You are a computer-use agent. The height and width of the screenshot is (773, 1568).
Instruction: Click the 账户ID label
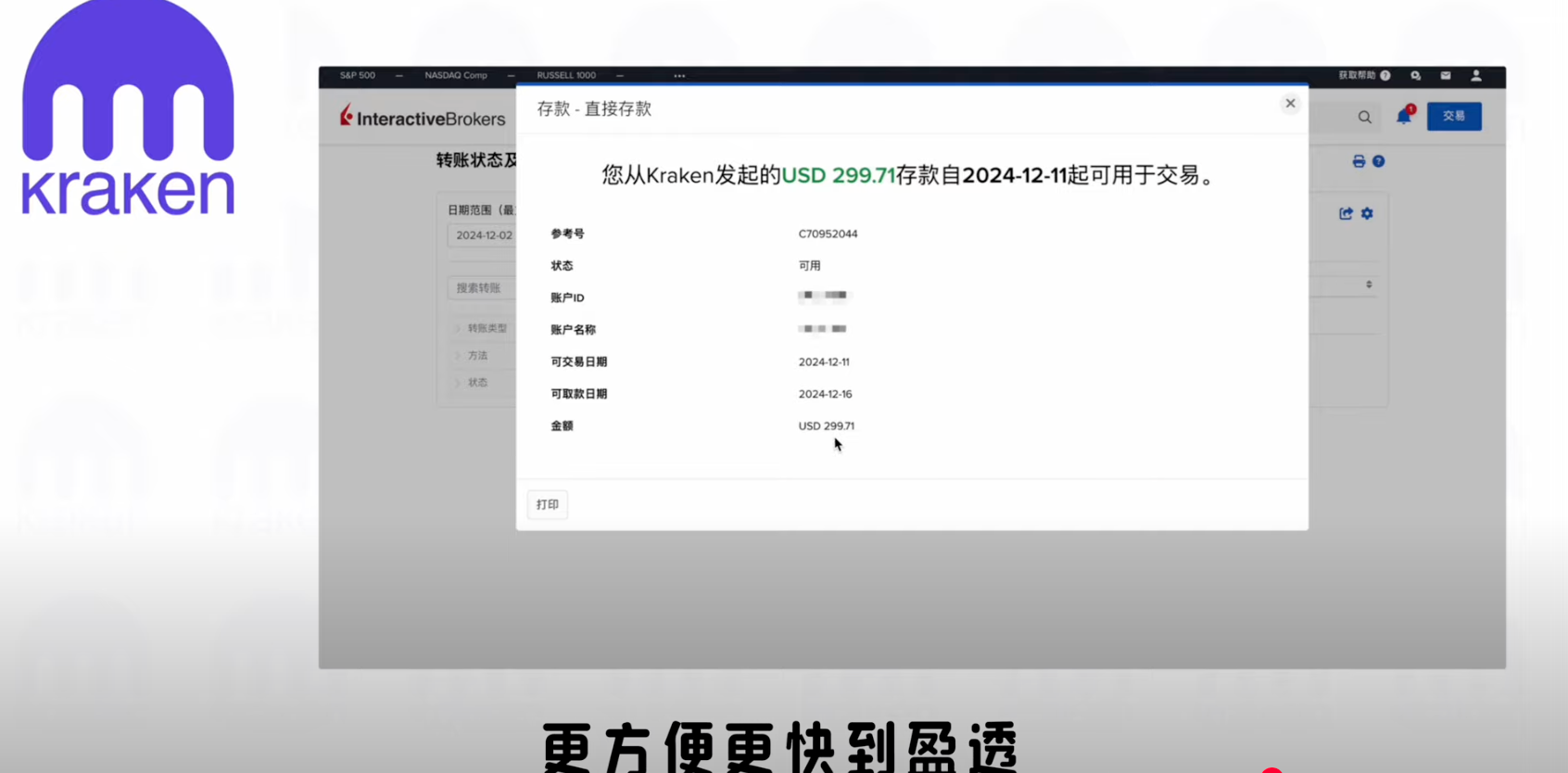[567, 298]
